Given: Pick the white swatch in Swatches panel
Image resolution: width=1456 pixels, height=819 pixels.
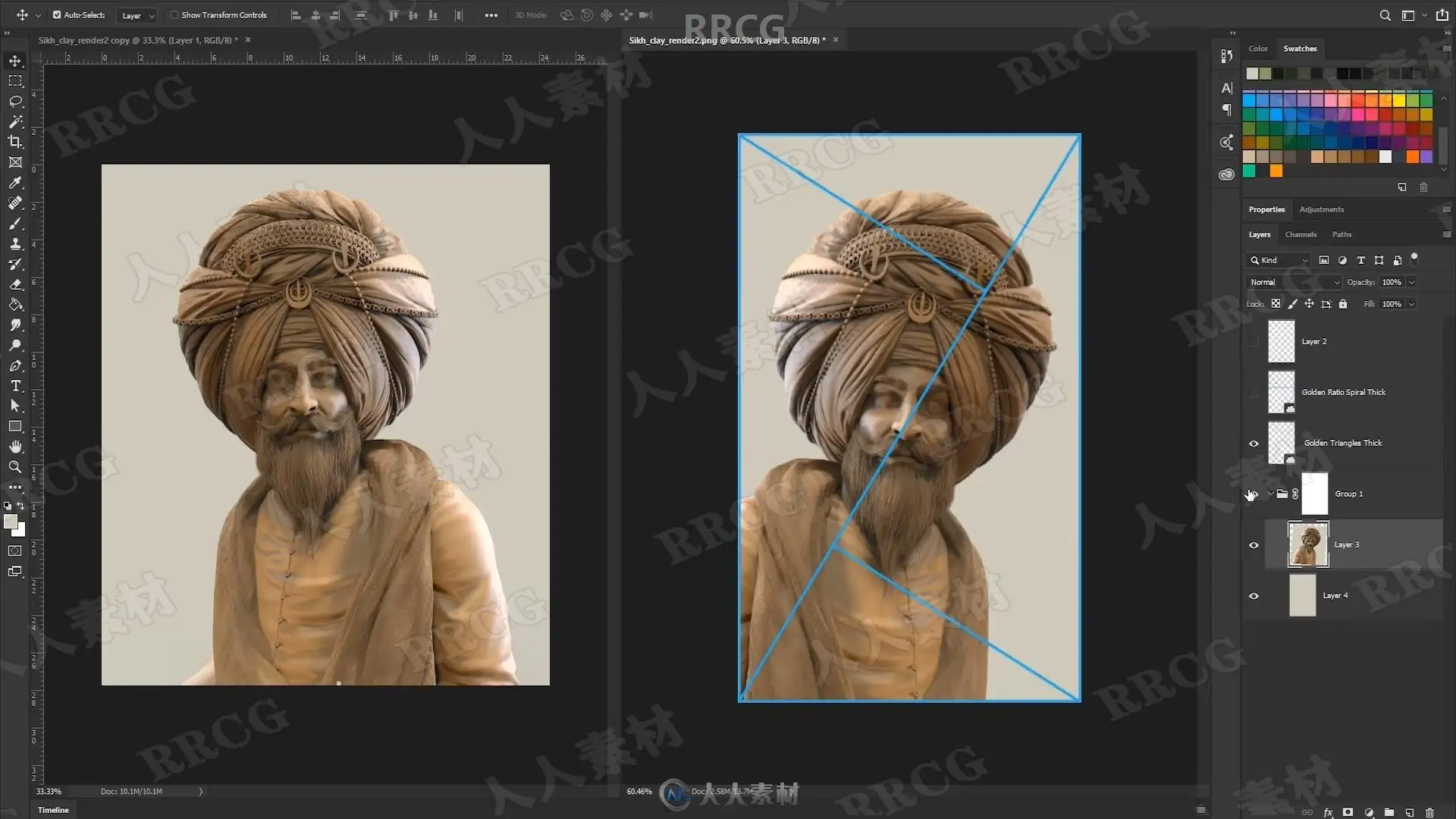Looking at the screenshot, I should 1385,157.
